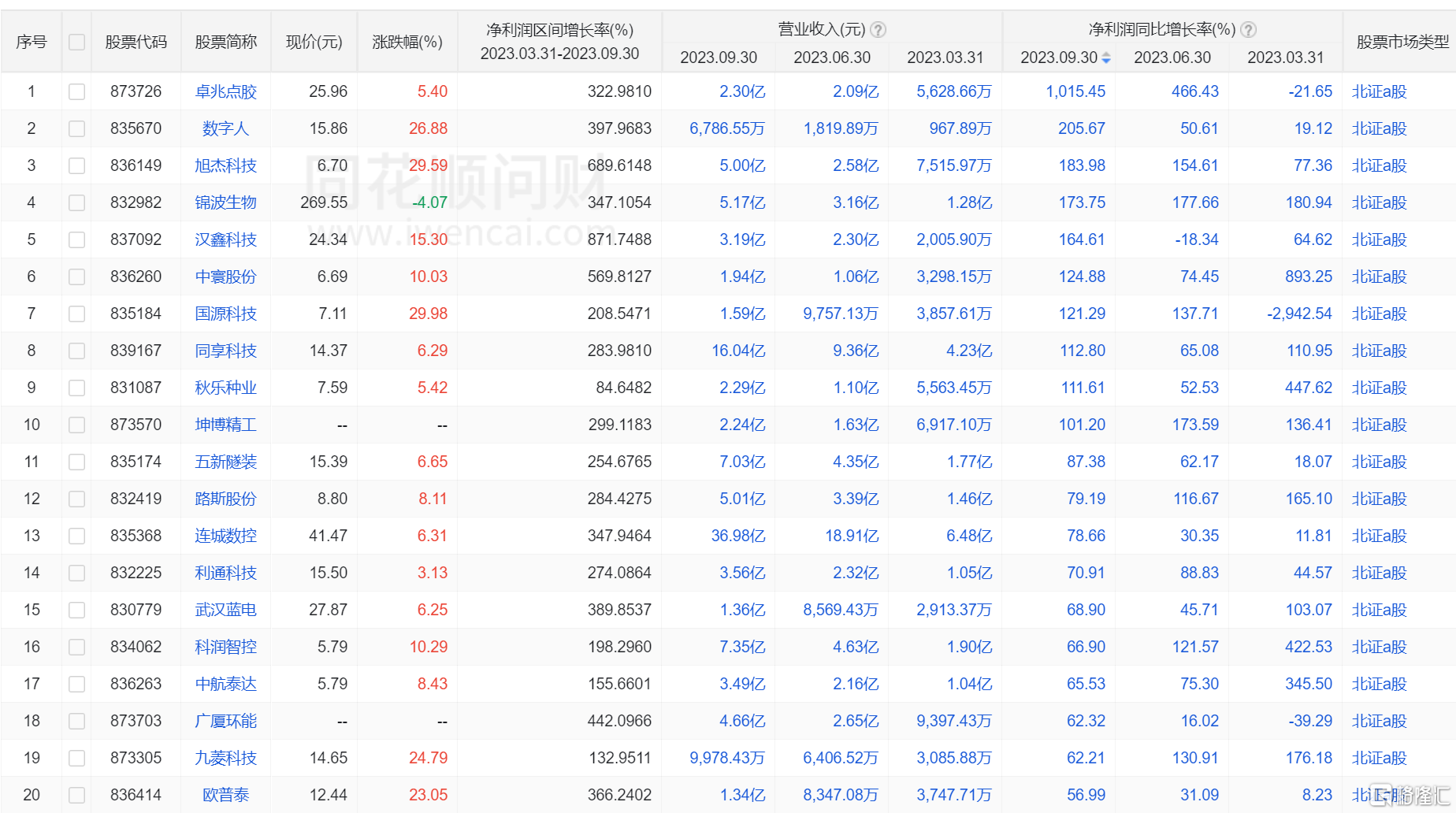Viewport: 1456px width, 813px height.
Task: Check the box for row 873726 卓兆点胶
Action: (x=76, y=92)
